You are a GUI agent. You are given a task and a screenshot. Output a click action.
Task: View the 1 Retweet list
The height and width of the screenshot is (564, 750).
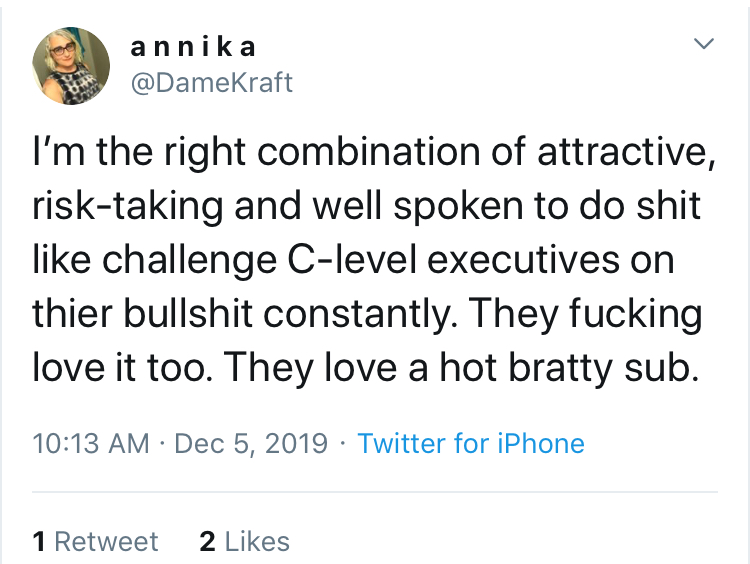tap(95, 542)
